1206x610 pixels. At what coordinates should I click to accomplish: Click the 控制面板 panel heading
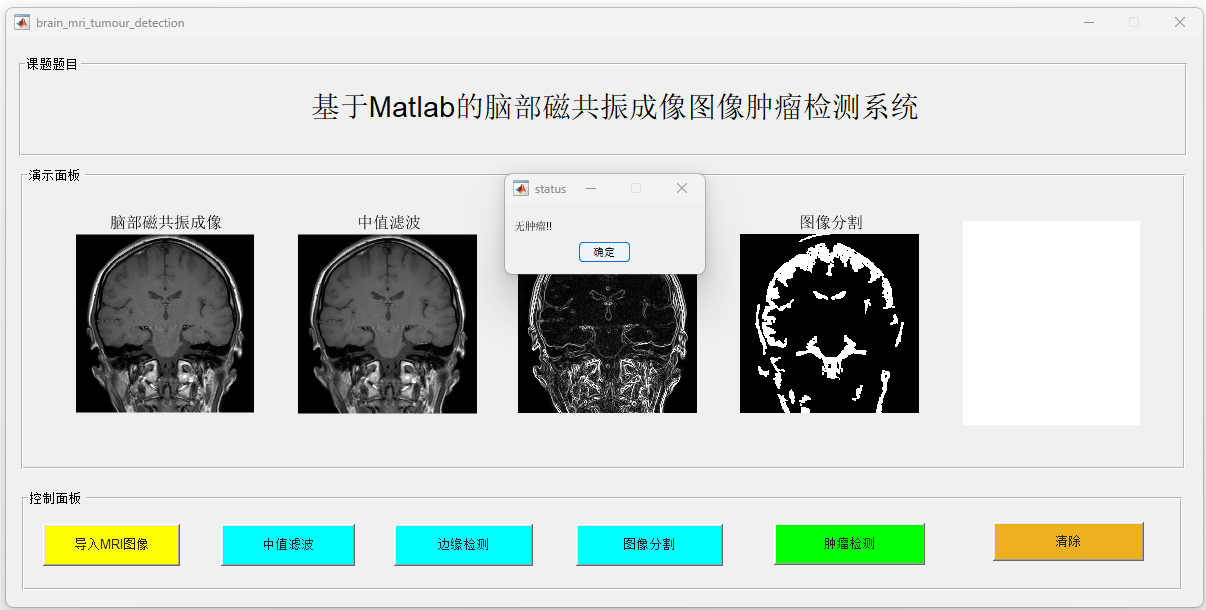(55, 498)
